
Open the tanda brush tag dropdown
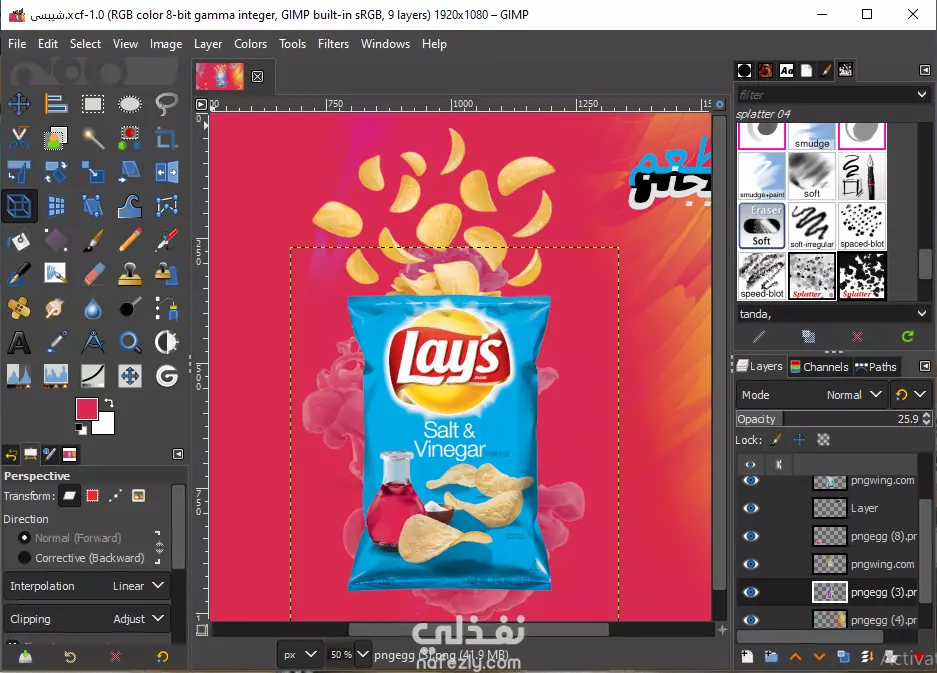click(921, 313)
